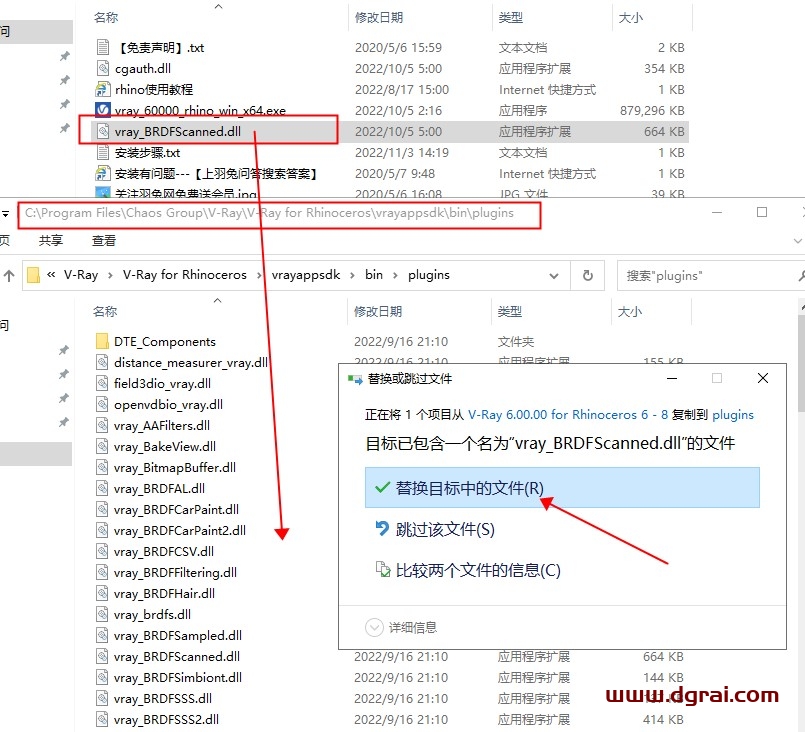Open the rhino使用教程 internet shortcut icon

pyautogui.click(x=102, y=89)
